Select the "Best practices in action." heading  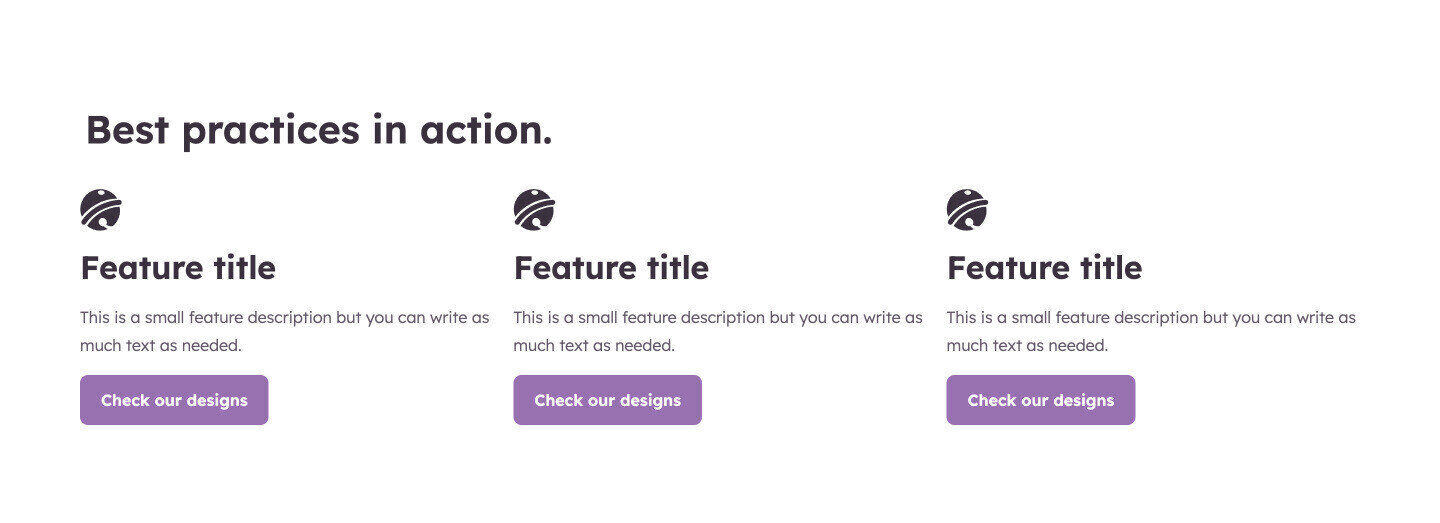(x=319, y=130)
